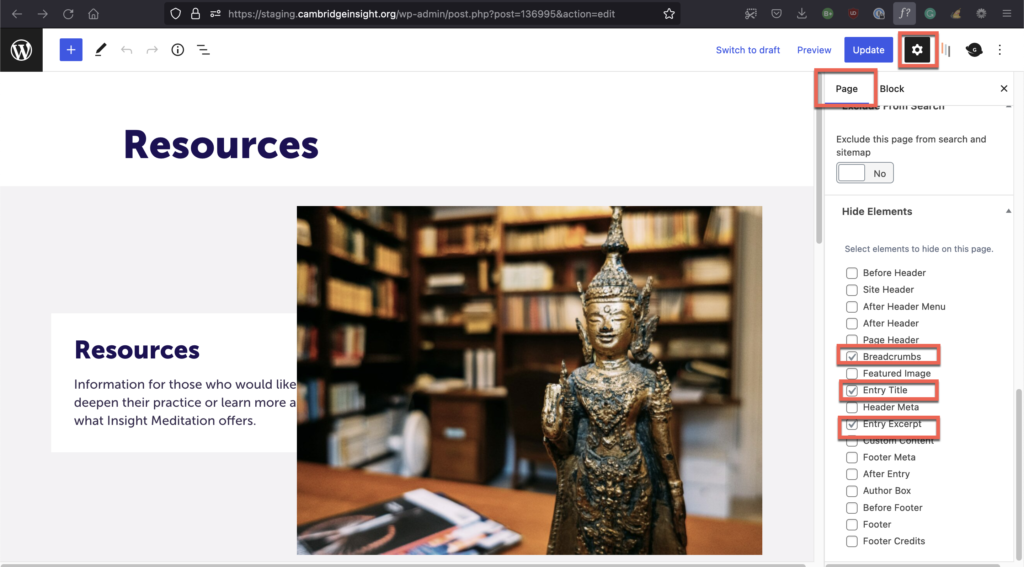
Task: Select the Page tab
Action: coord(846,89)
